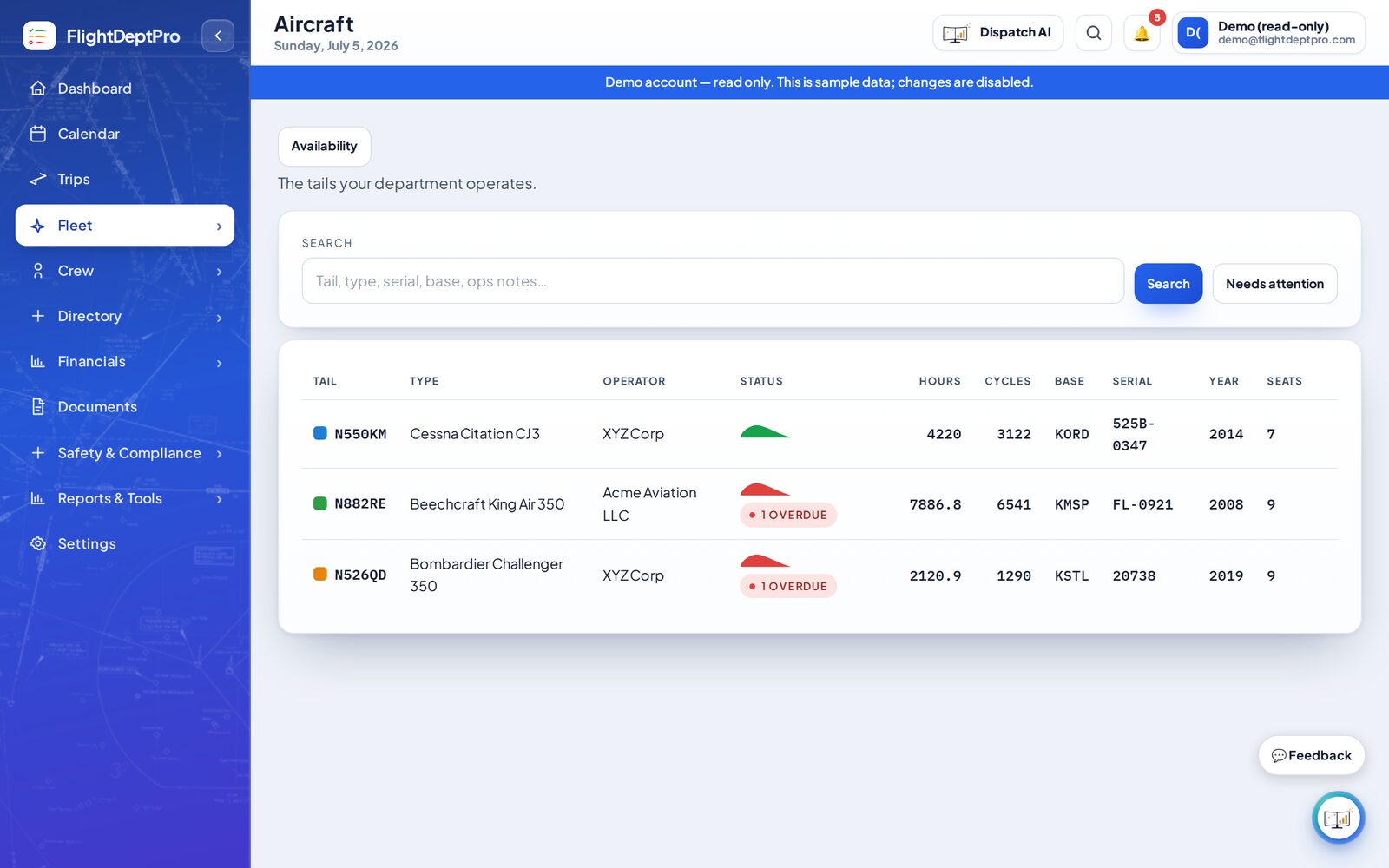Click the Crew person icon
1389x868 pixels.
coord(37,271)
